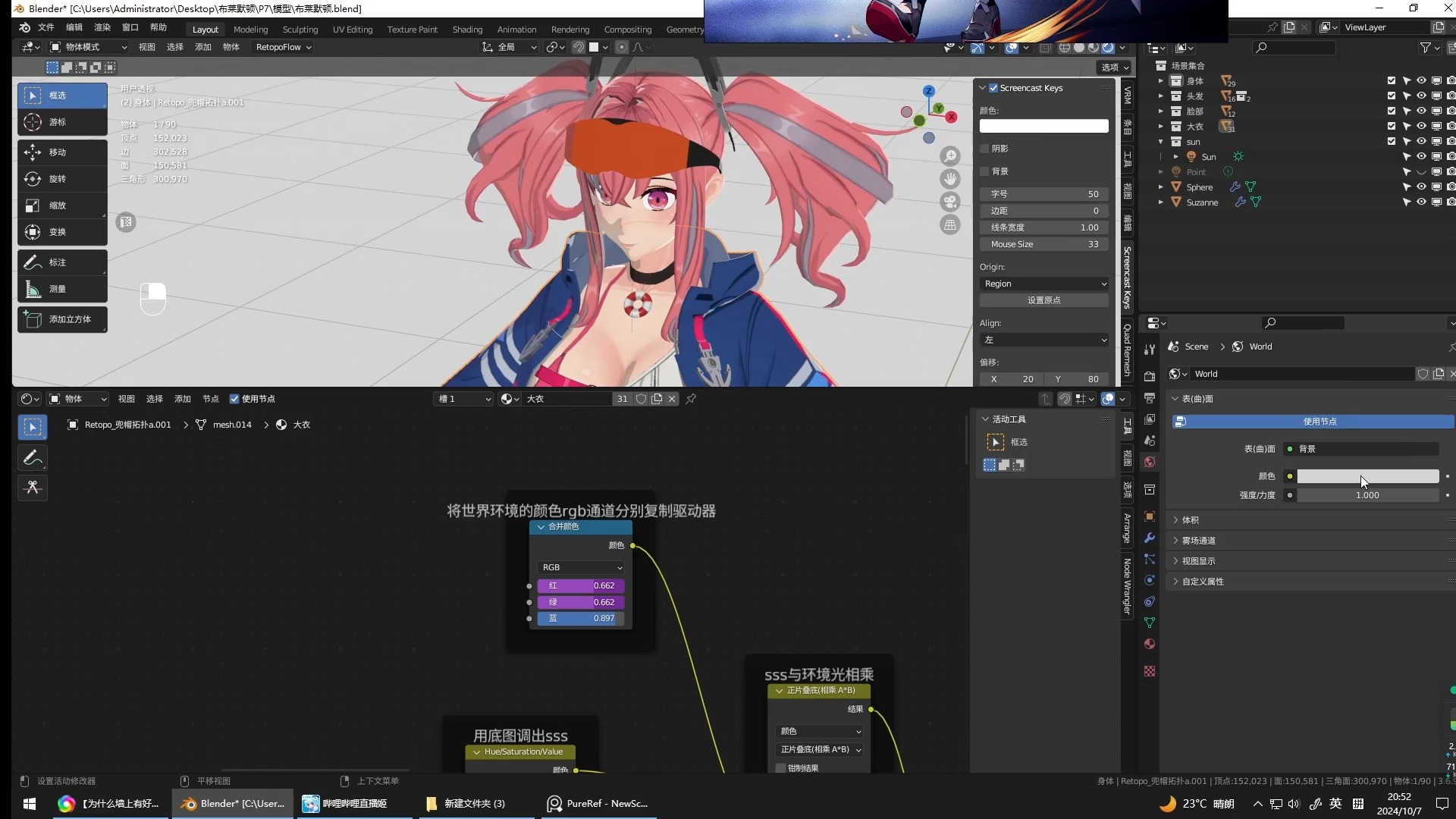This screenshot has width=1456, height=819.
Task: Expand the Sphere object in outliner
Action: (1160, 187)
